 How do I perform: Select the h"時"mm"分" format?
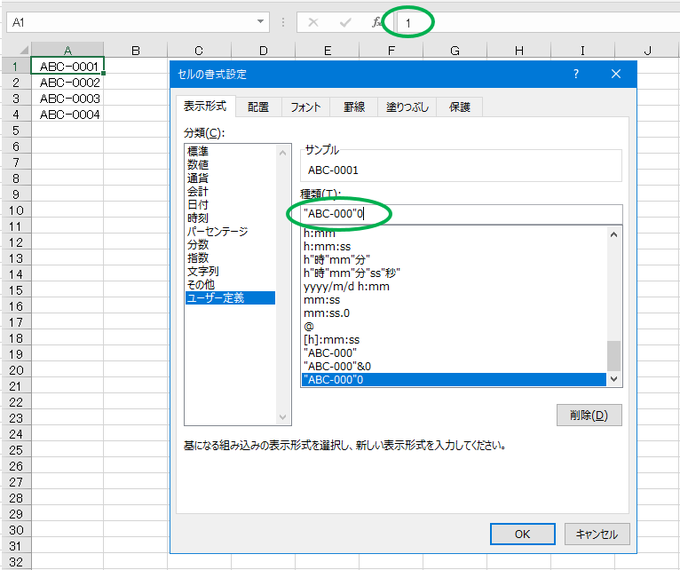(454, 260)
